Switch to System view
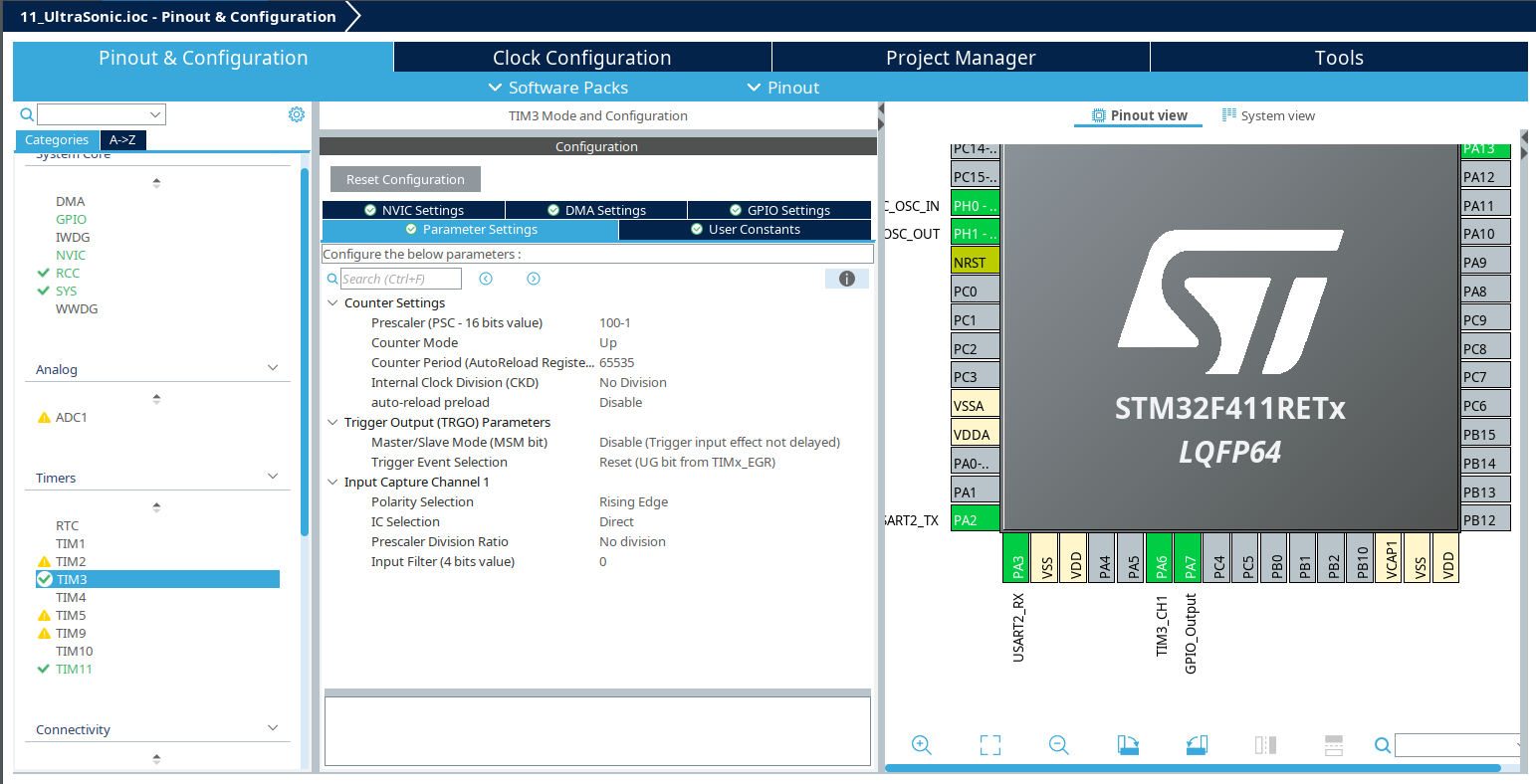Image resolution: width=1536 pixels, height=784 pixels. [1268, 115]
